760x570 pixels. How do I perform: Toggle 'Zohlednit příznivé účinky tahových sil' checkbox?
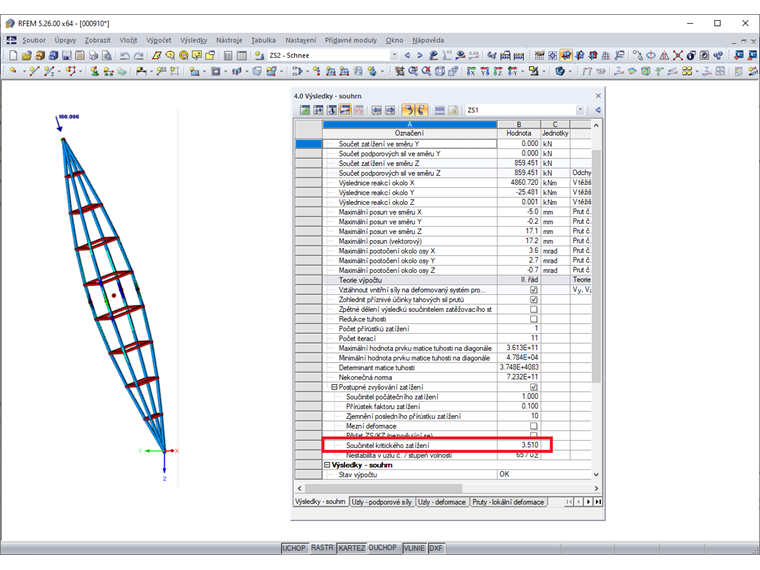click(x=534, y=300)
